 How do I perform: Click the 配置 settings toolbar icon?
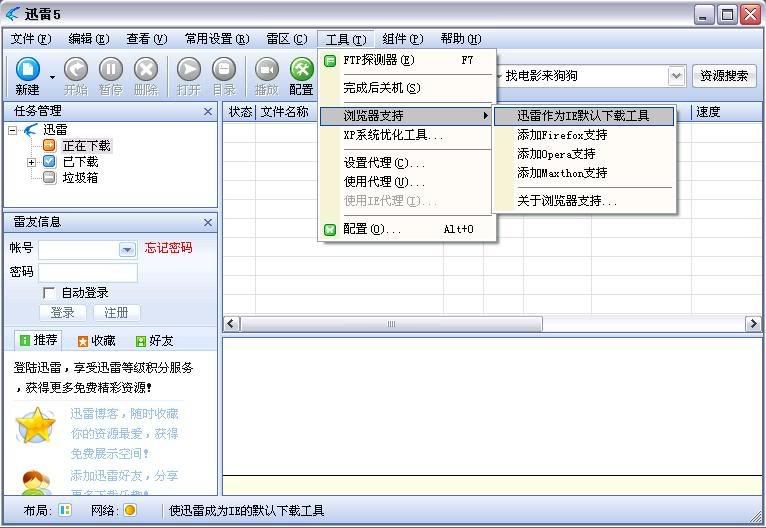point(301,69)
